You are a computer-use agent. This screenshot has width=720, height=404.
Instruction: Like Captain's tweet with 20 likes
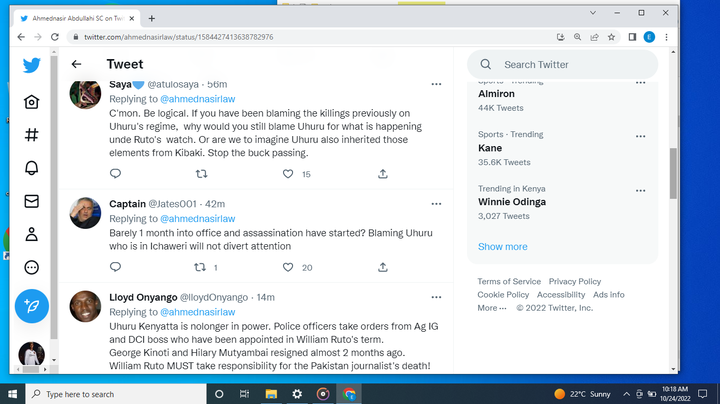287,267
